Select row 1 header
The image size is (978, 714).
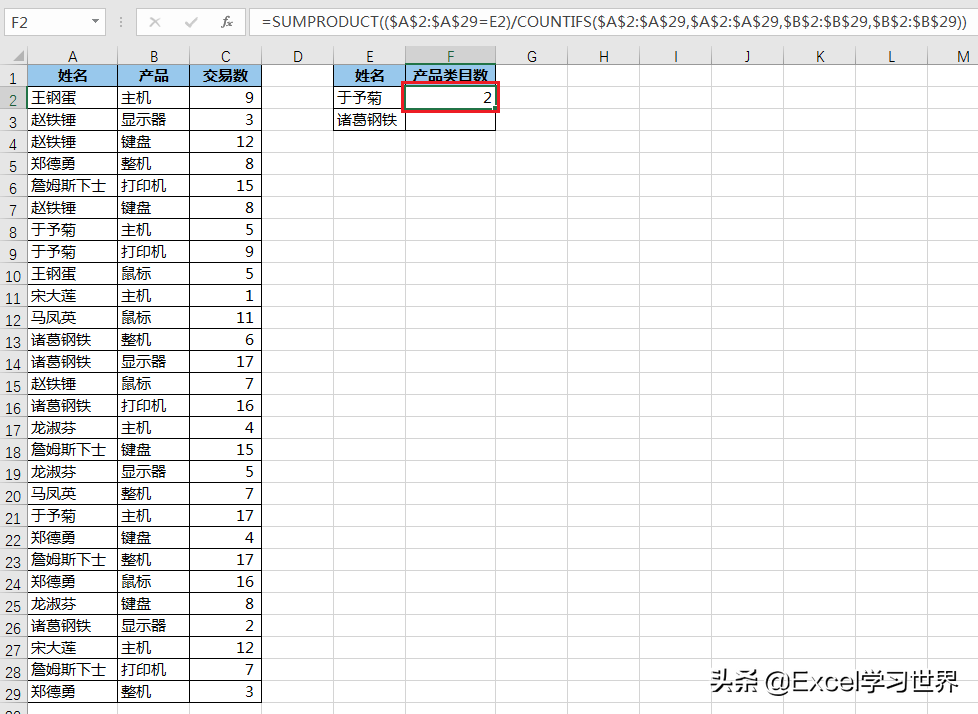(x=13, y=77)
